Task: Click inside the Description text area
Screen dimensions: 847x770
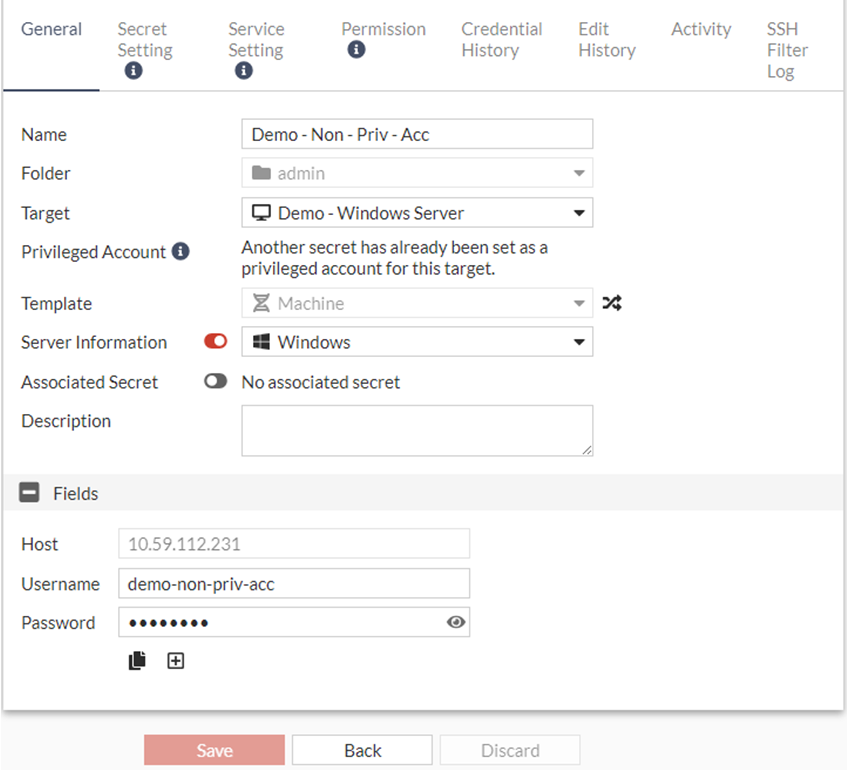Action: click(x=417, y=430)
